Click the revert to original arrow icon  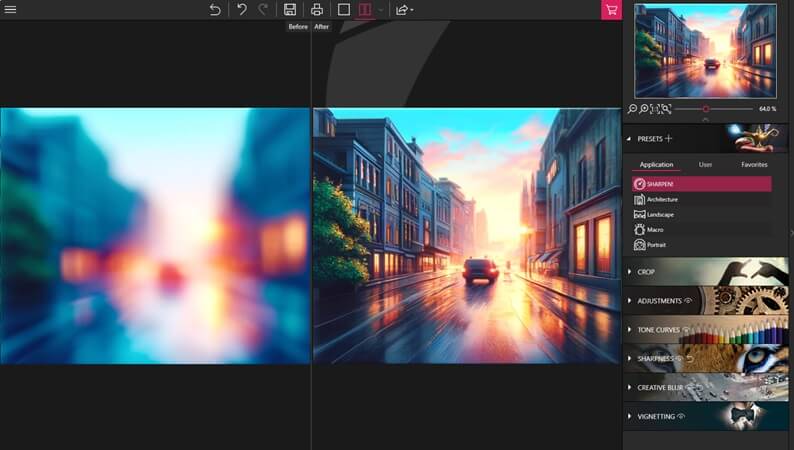pyautogui.click(x=215, y=10)
